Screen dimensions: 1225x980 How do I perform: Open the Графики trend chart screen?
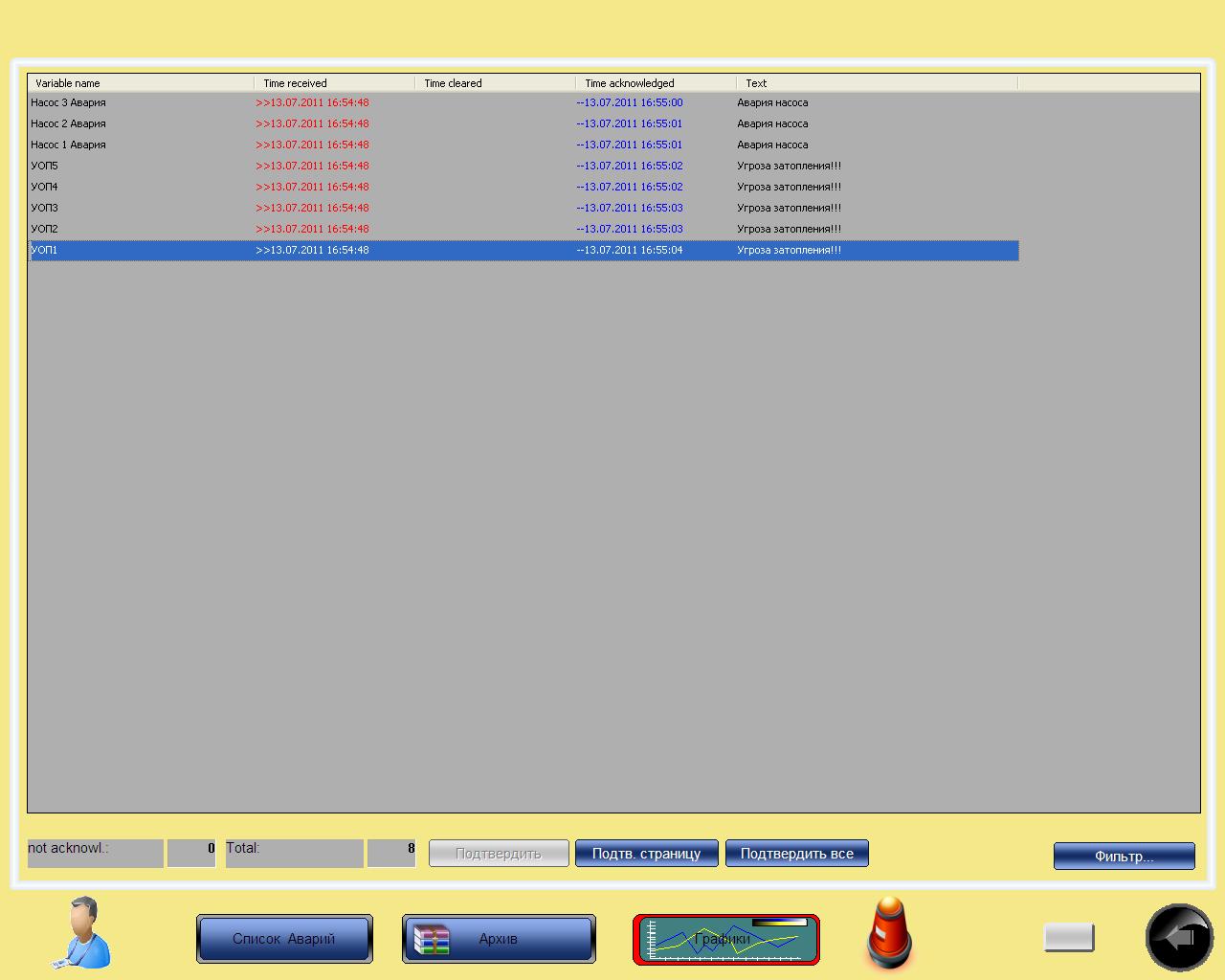point(725,939)
